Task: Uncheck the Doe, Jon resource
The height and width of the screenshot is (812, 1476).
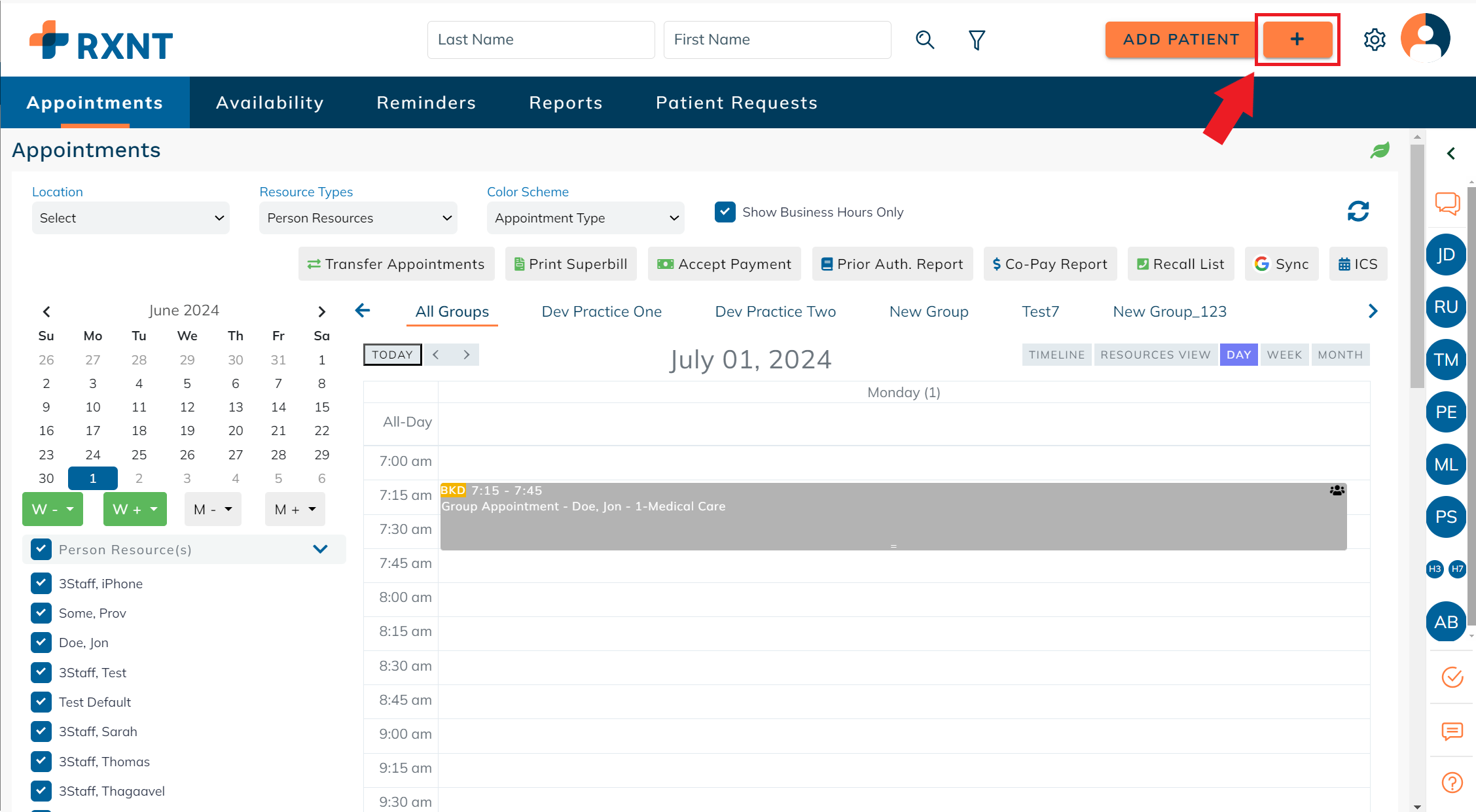Action: pos(41,642)
